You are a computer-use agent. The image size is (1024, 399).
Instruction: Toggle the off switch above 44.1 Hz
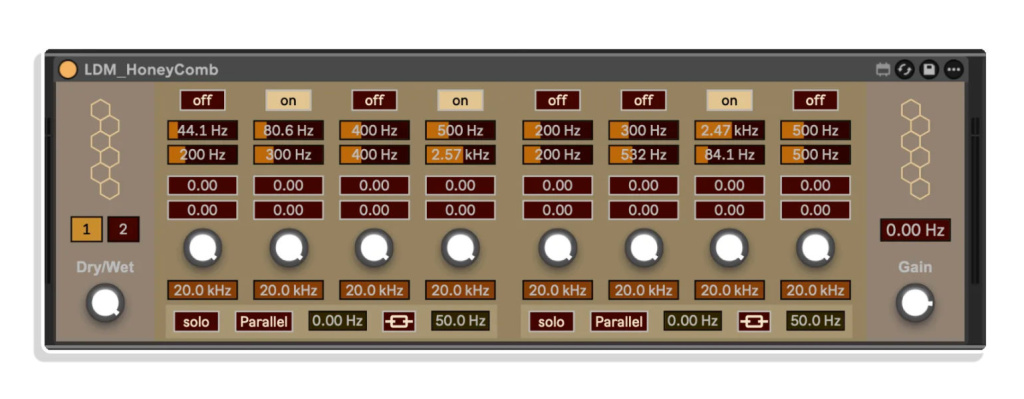click(202, 101)
